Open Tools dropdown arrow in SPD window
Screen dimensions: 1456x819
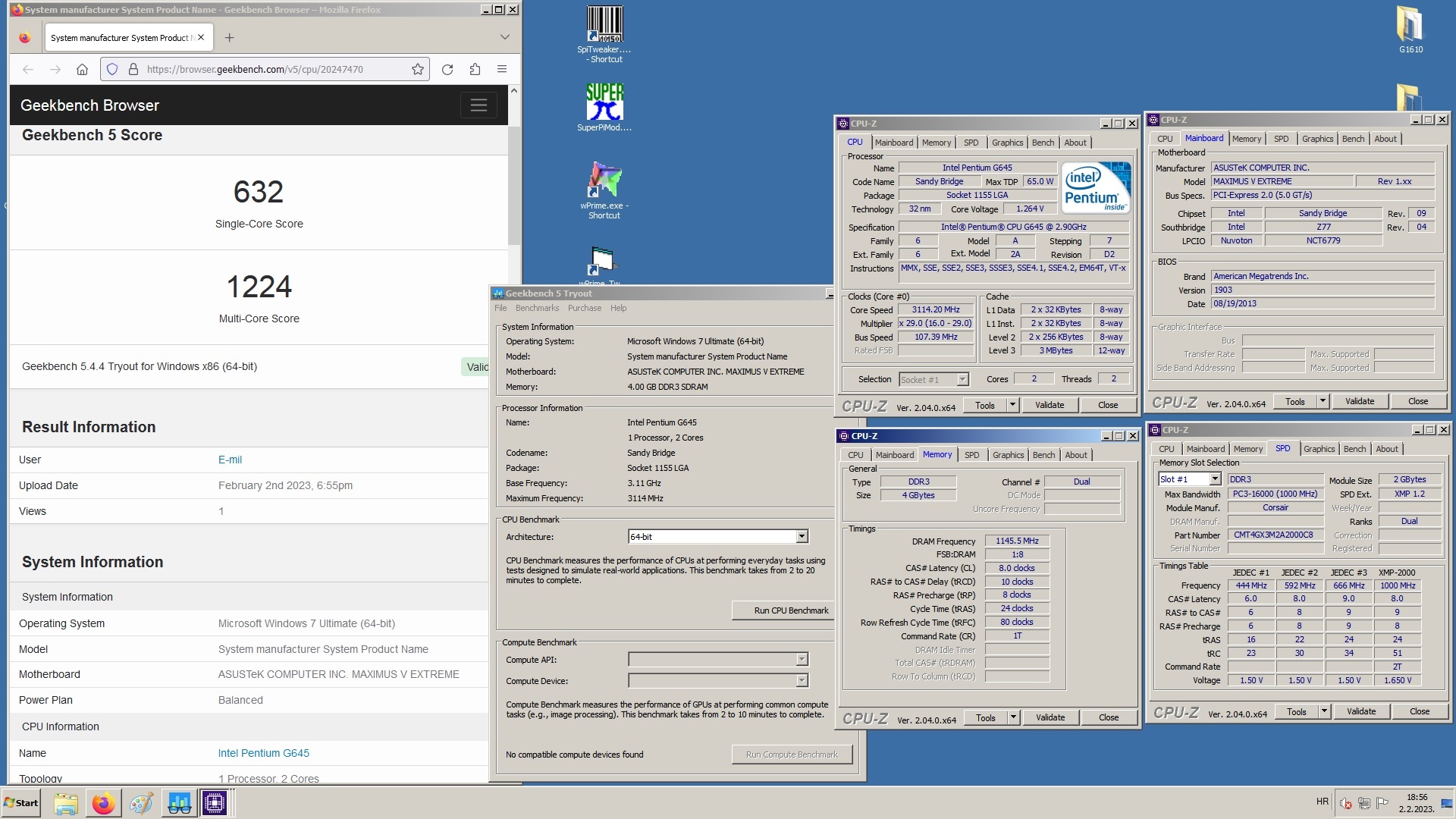pyautogui.click(x=1324, y=711)
